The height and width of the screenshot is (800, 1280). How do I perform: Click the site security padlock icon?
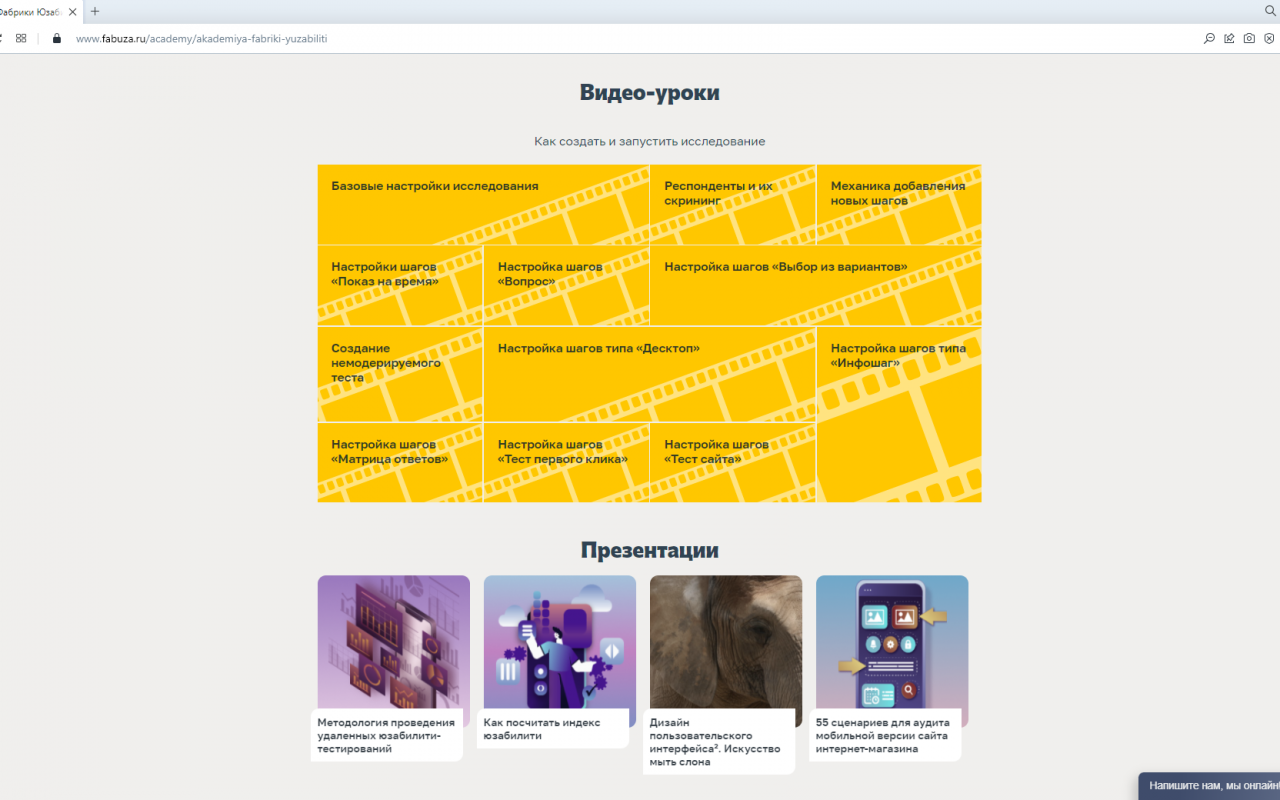[56, 38]
